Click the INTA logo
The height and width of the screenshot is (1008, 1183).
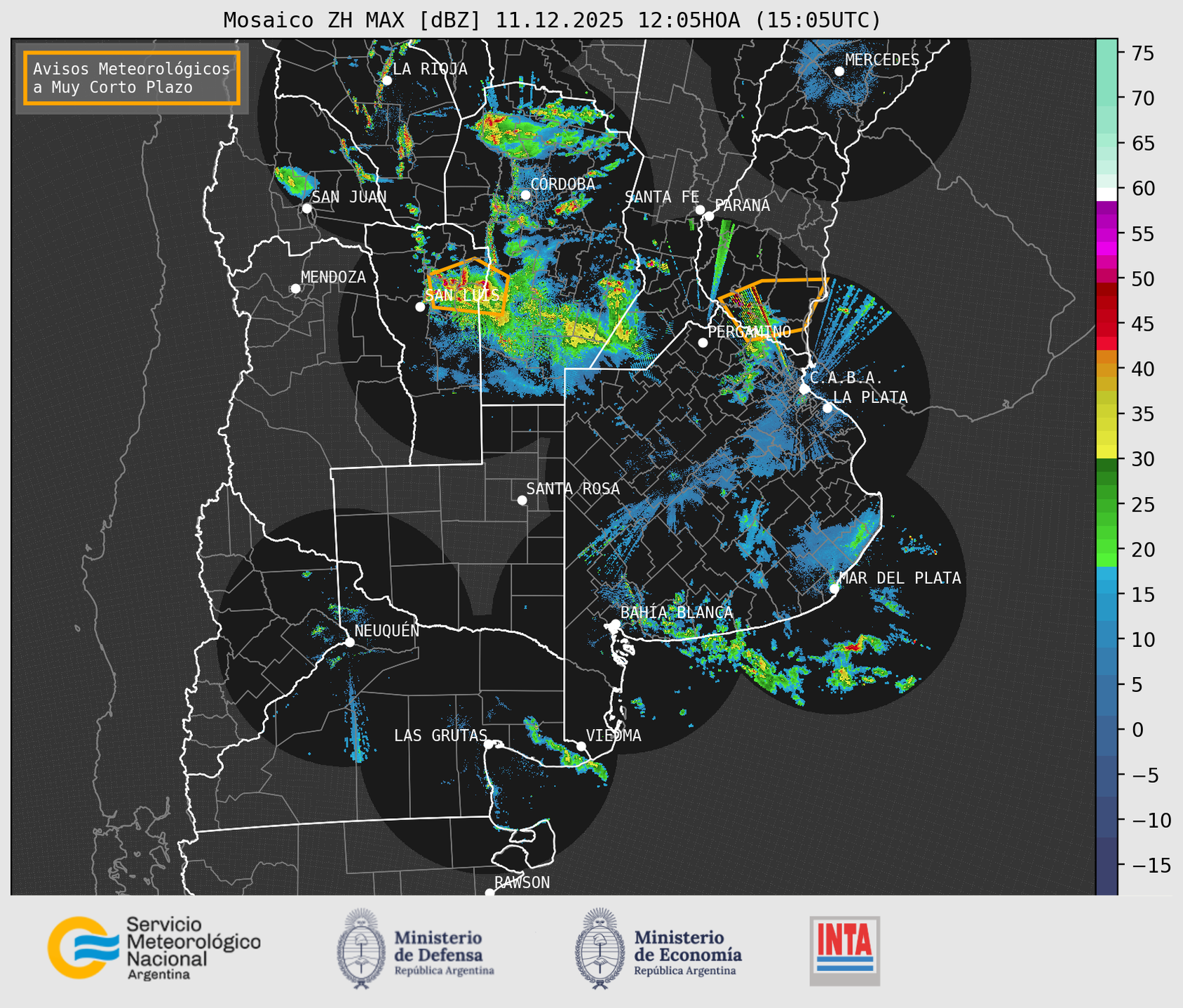[845, 951]
